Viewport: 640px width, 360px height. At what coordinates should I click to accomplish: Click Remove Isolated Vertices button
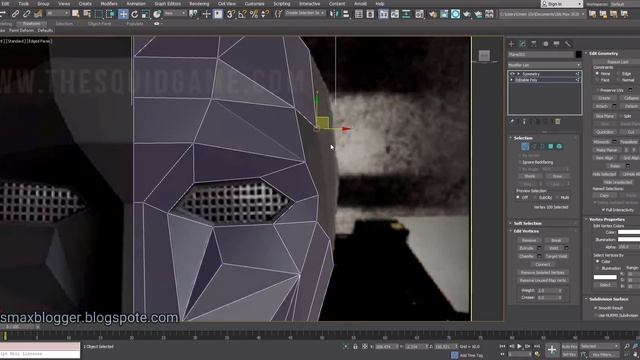pyautogui.click(x=543, y=272)
